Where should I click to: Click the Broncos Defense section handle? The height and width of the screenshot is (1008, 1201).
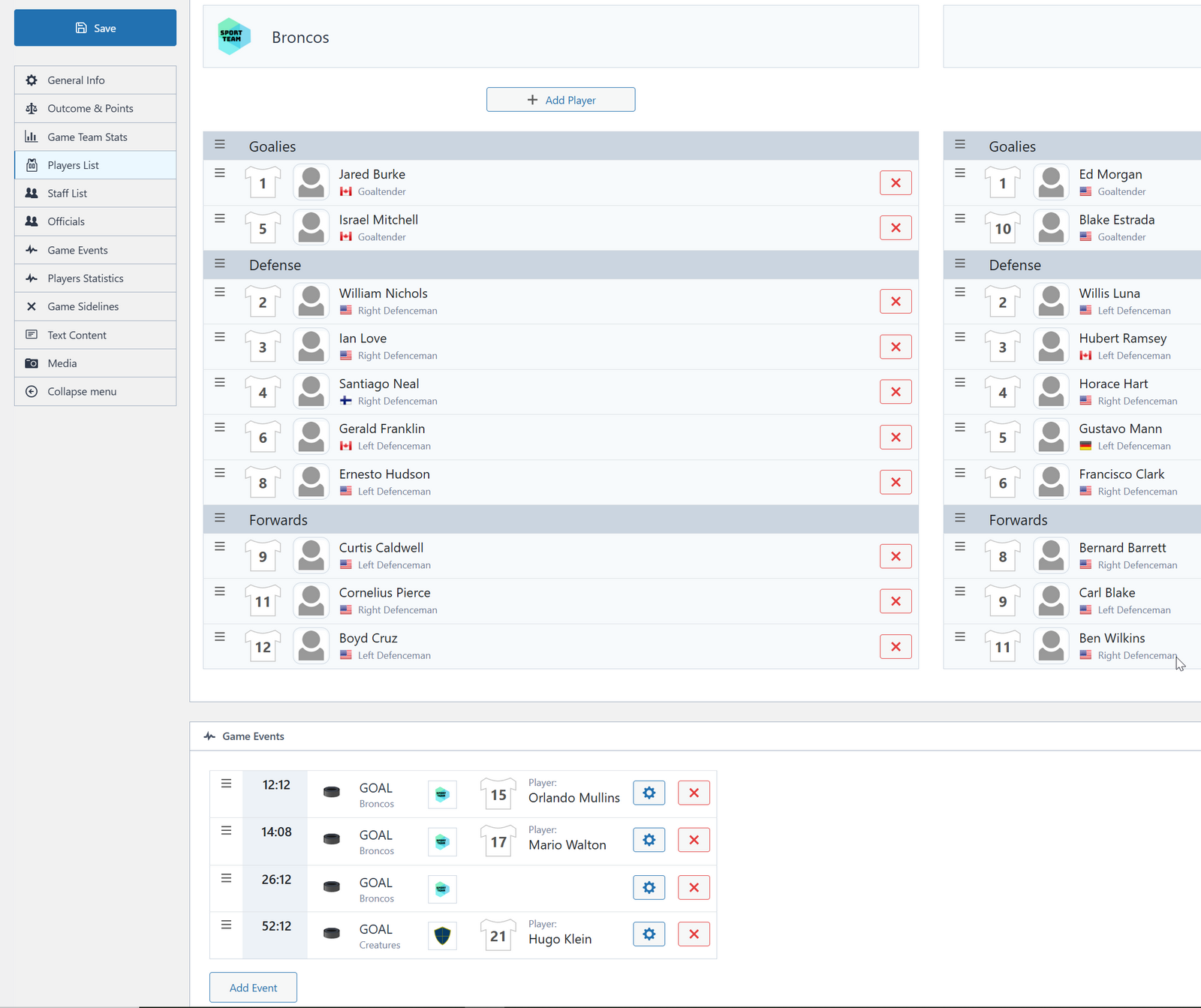click(220, 263)
